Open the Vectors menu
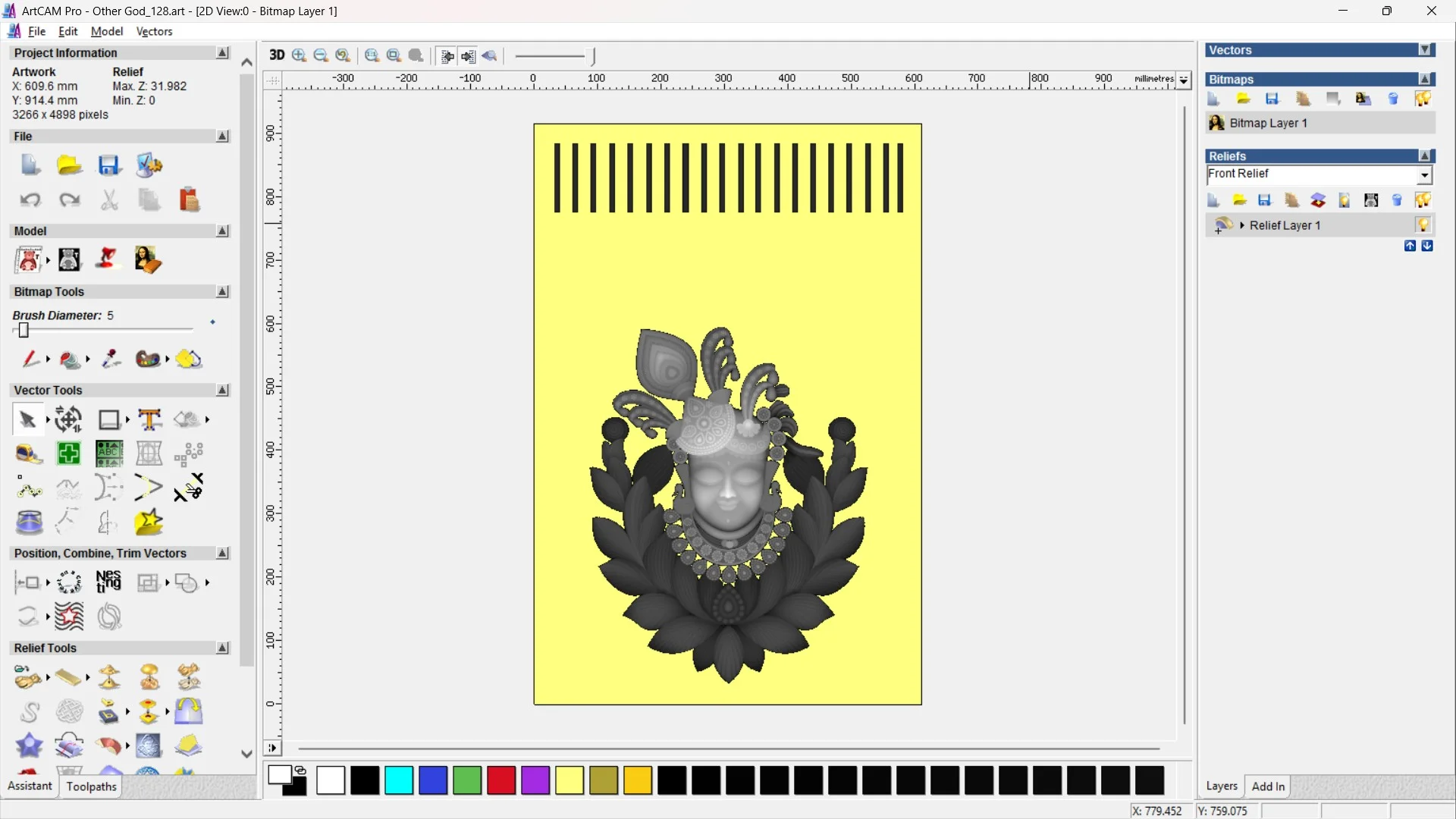The height and width of the screenshot is (819, 1456). 154,31
